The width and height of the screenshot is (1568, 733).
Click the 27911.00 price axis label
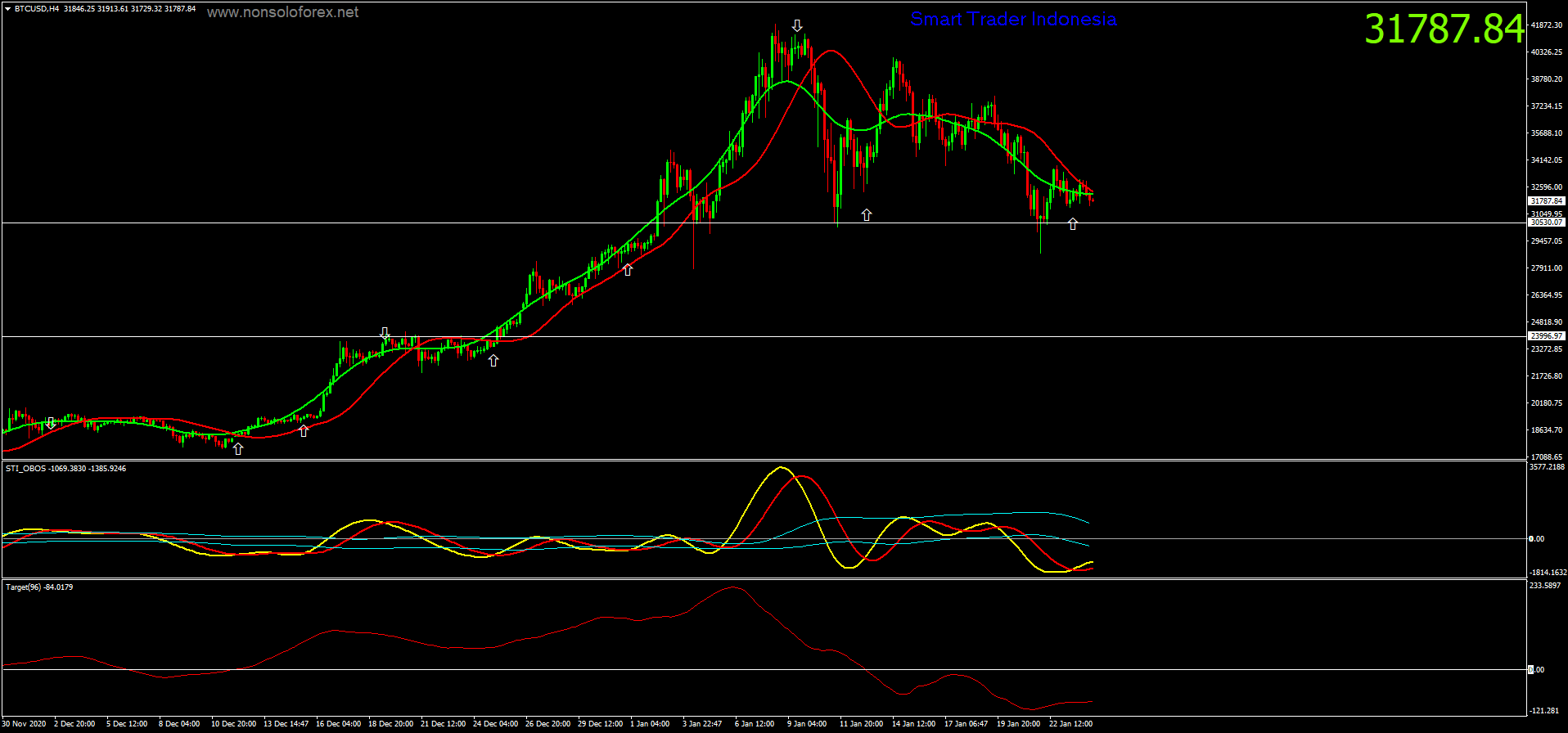pyautogui.click(x=1547, y=268)
